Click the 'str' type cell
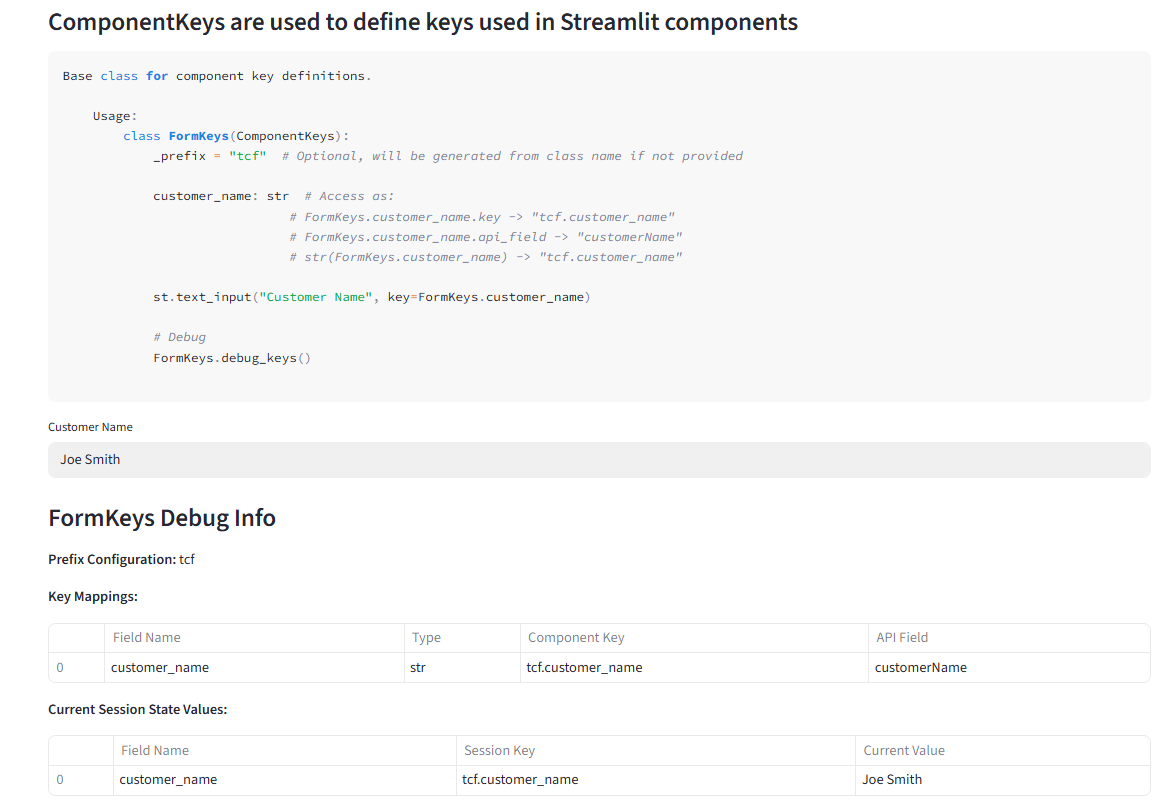This screenshot has width=1158, height=807. (462, 667)
